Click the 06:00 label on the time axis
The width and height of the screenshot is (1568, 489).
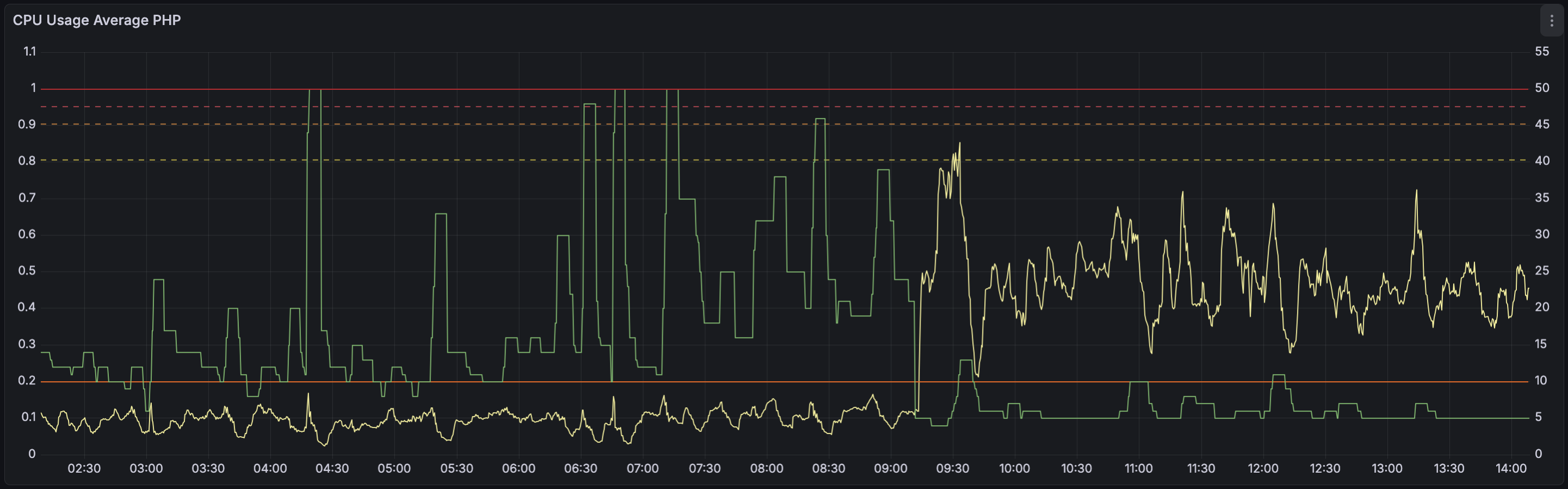coord(518,468)
